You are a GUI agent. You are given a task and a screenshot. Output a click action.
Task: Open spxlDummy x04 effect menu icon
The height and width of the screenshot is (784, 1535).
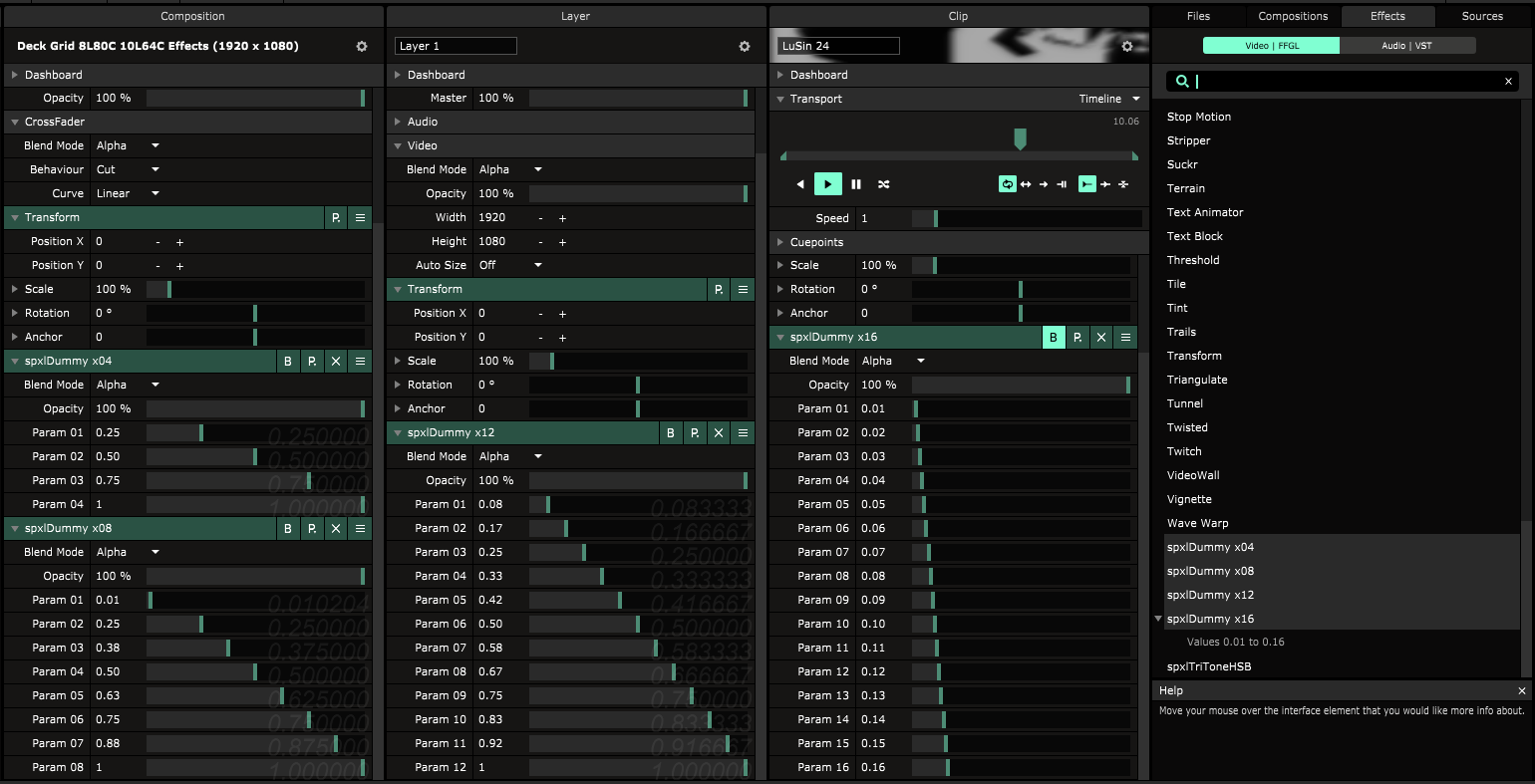pyautogui.click(x=360, y=362)
